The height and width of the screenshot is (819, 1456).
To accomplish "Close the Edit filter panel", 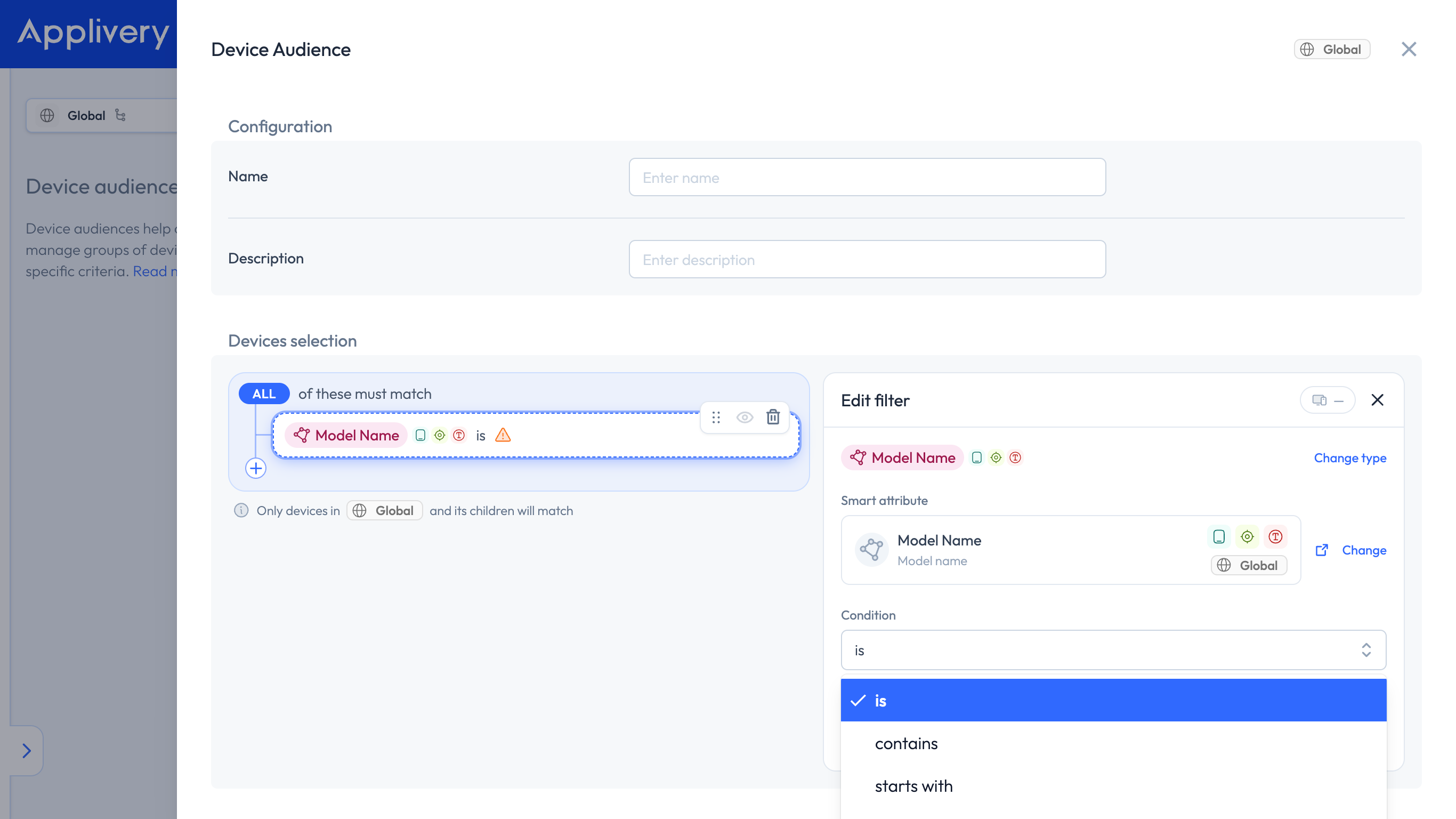I will coord(1378,400).
